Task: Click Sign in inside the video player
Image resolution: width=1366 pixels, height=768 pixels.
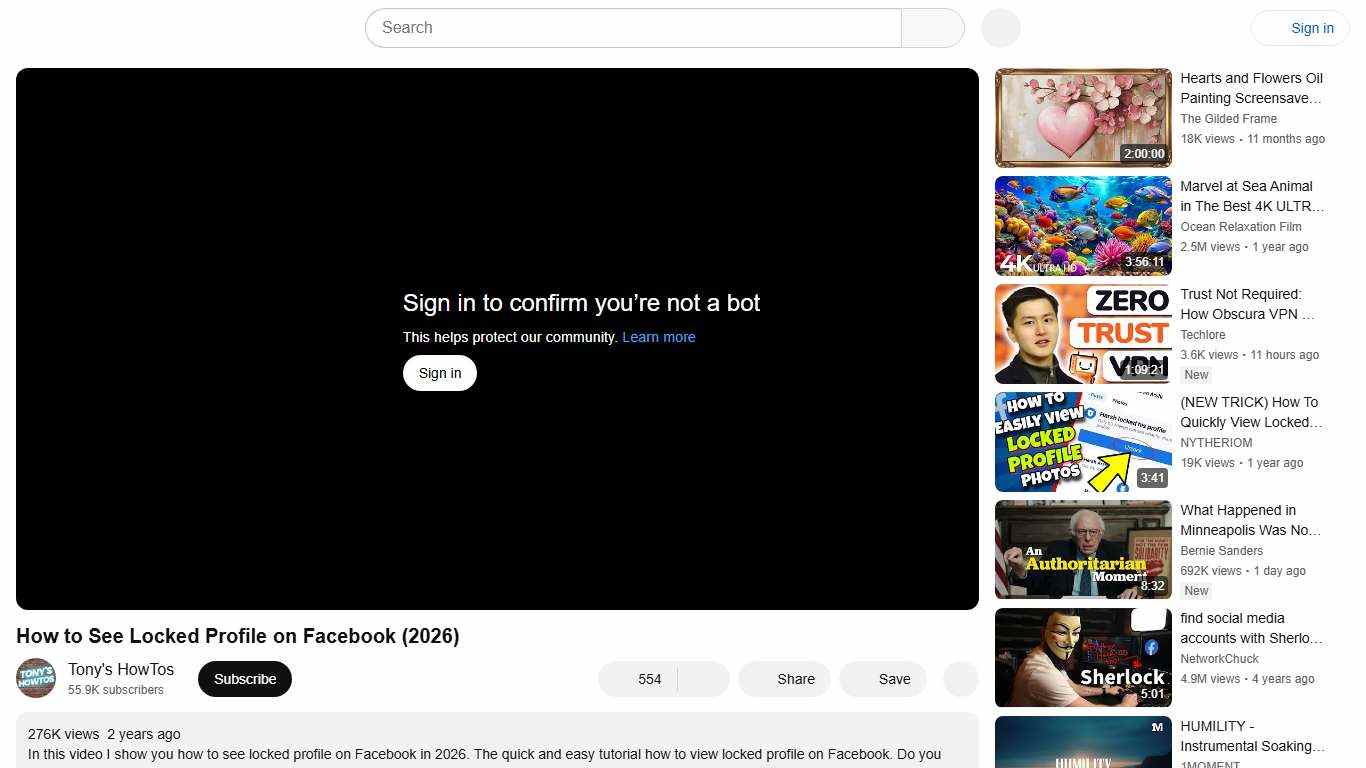Action: pyautogui.click(x=439, y=372)
